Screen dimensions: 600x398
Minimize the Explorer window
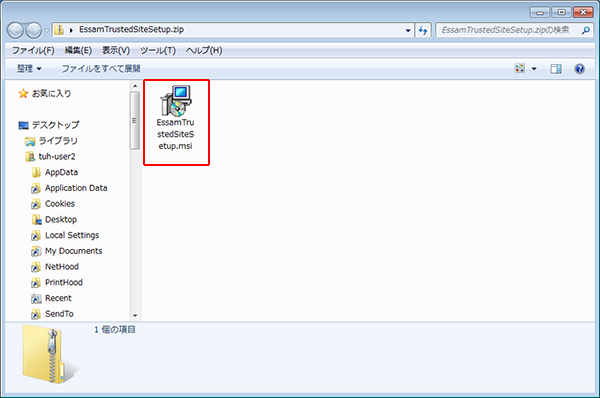click(540, 13)
